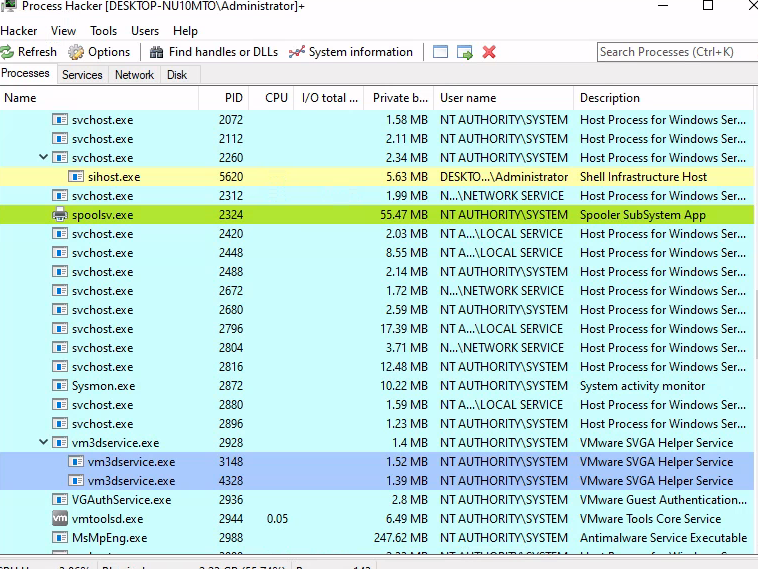Click the Refresh toolbar icon
This screenshot has height=569, width=758.
point(7,52)
